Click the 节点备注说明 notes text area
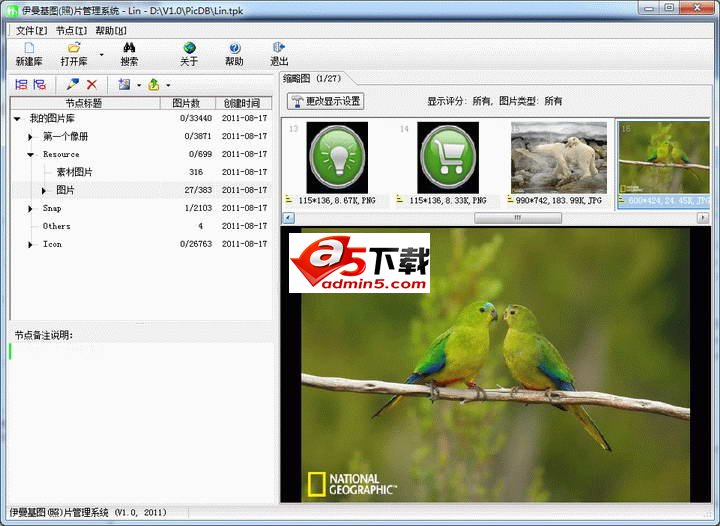This screenshot has width=720, height=526. (141, 422)
